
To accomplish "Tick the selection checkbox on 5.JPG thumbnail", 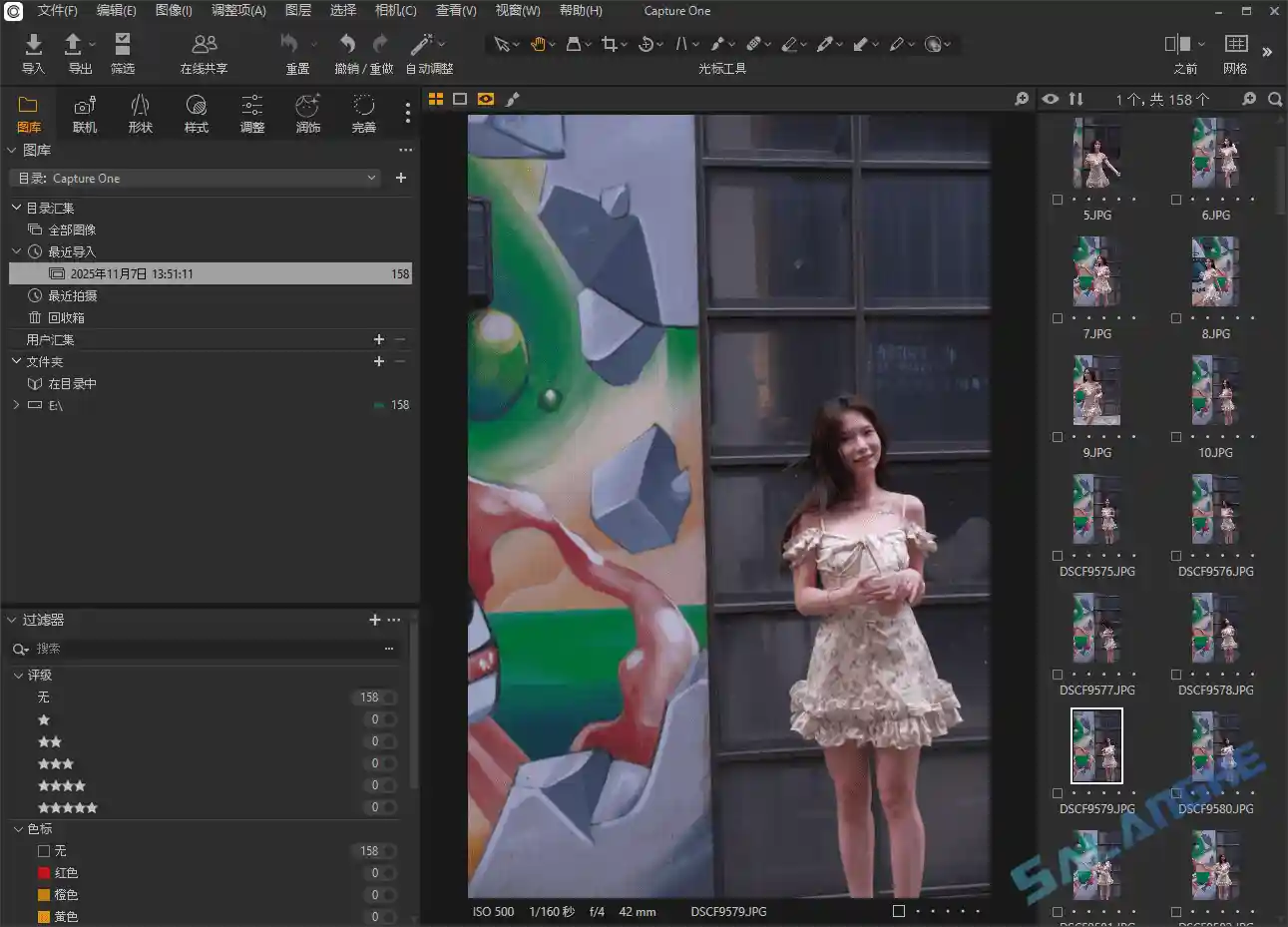I will tap(1057, 200).
